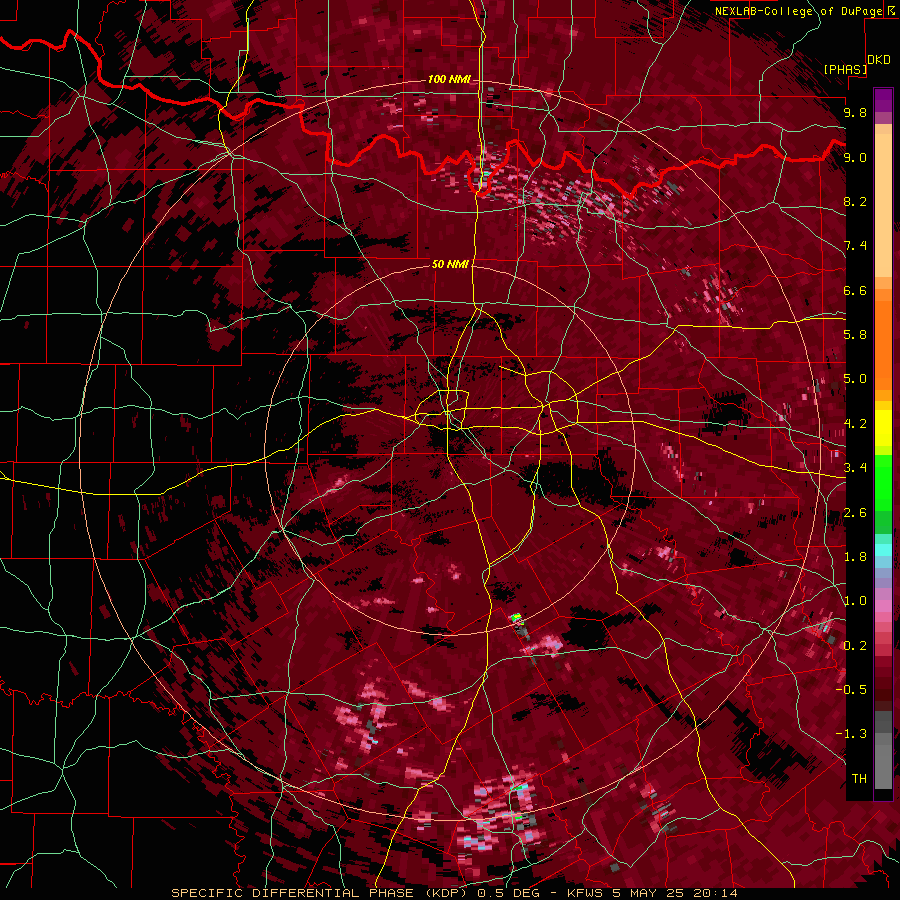Pick the bright green color bar segment
The width and height of the screenshot is (900, 900).
point(883,481)
